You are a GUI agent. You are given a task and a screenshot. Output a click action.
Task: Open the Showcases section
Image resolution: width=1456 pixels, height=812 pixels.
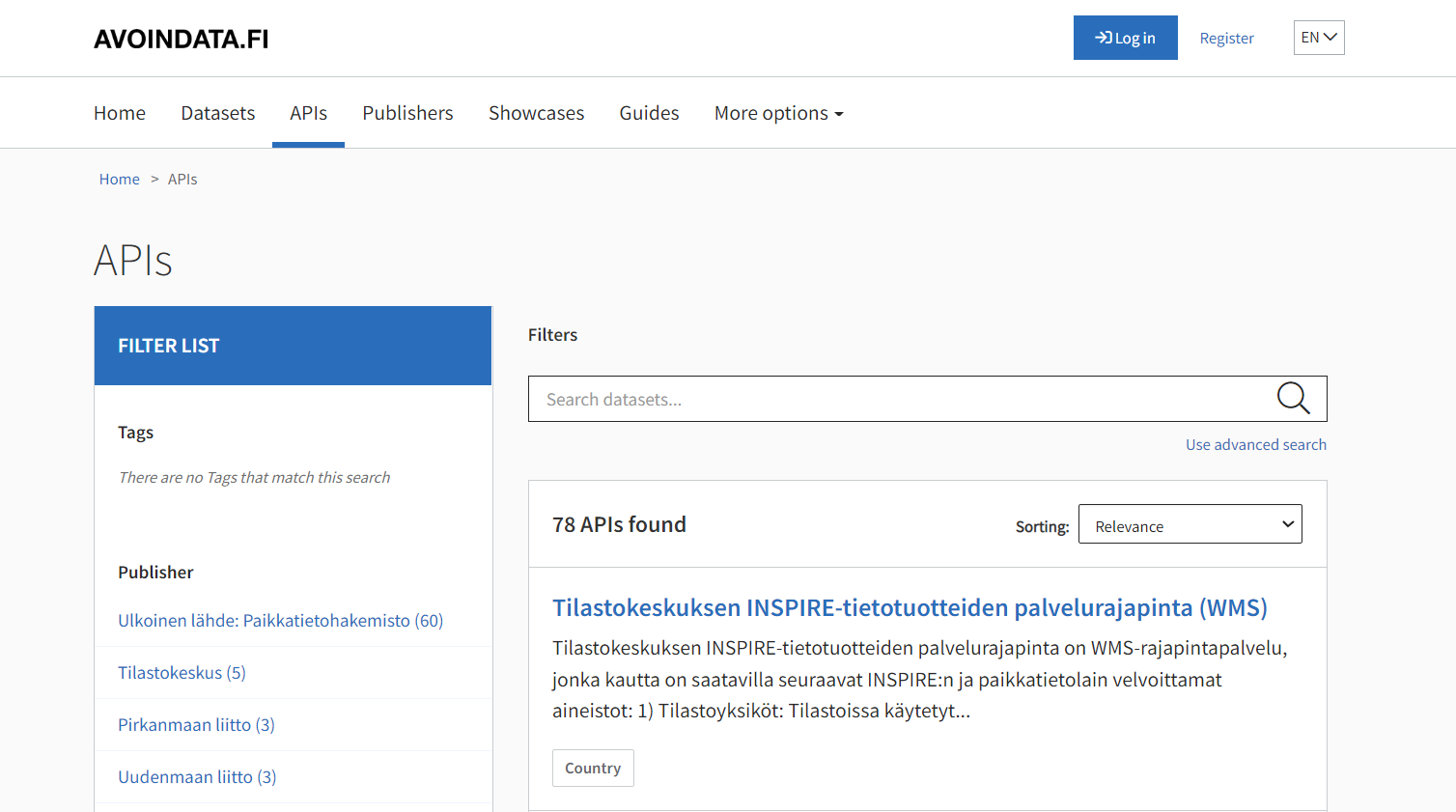click(x=536, y=113)
